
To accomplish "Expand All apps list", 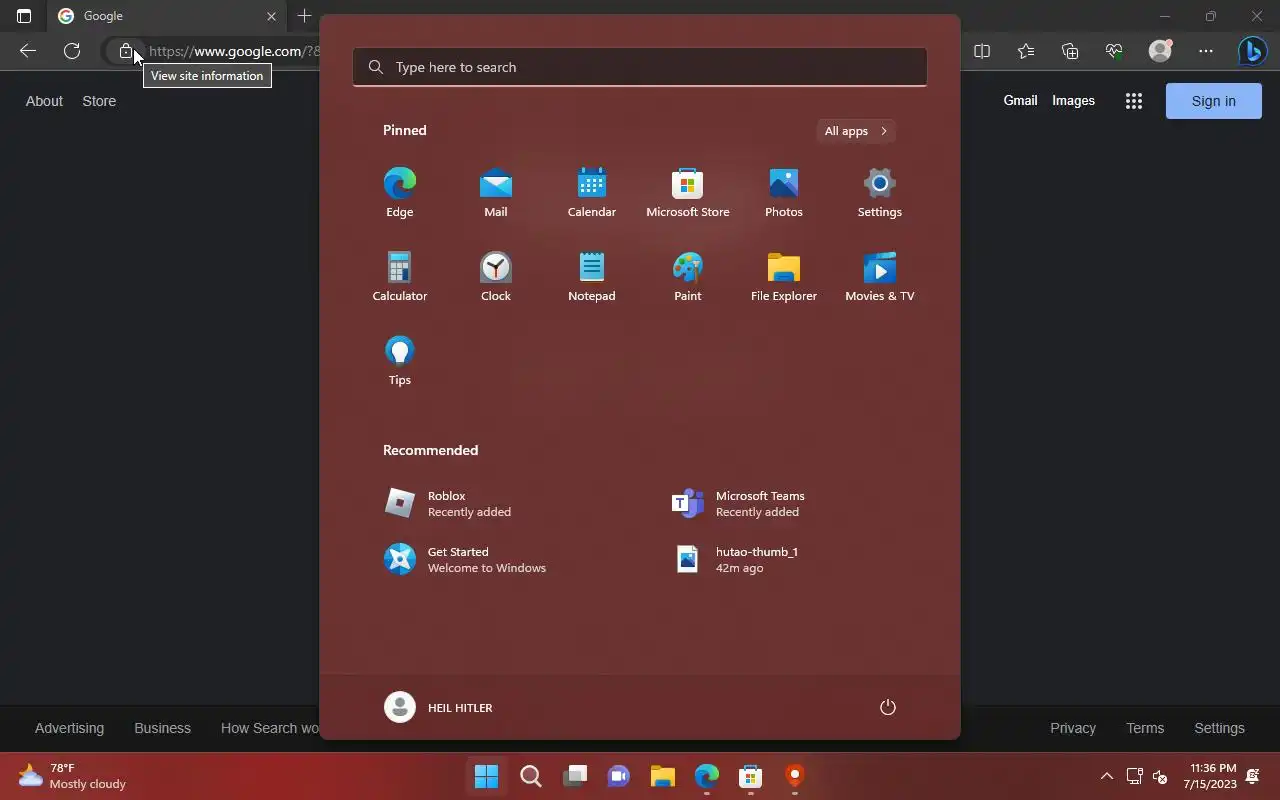I will pyautogui.click(x=856, y=131).
